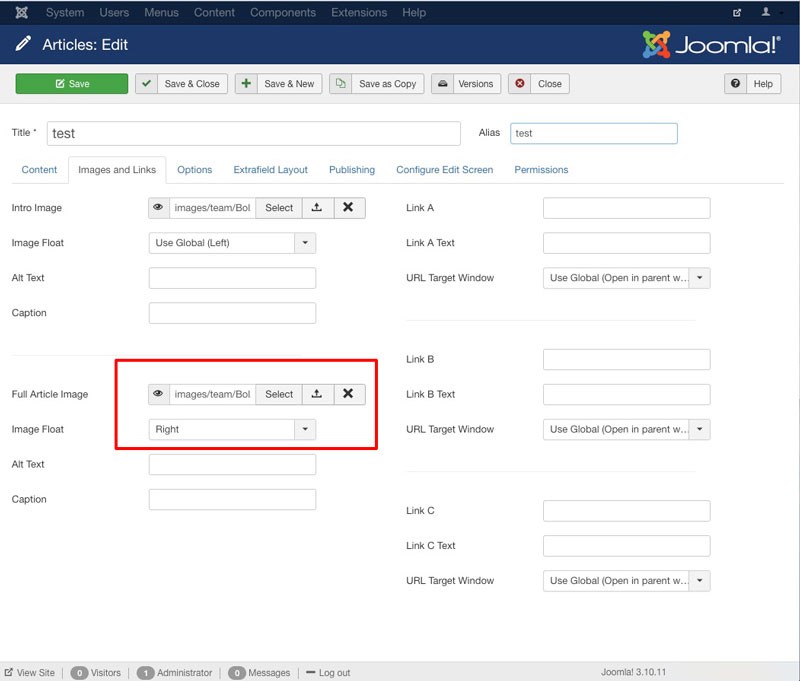Click the View Site link
This screenshot has height=681, width=800.
[30, 673]
